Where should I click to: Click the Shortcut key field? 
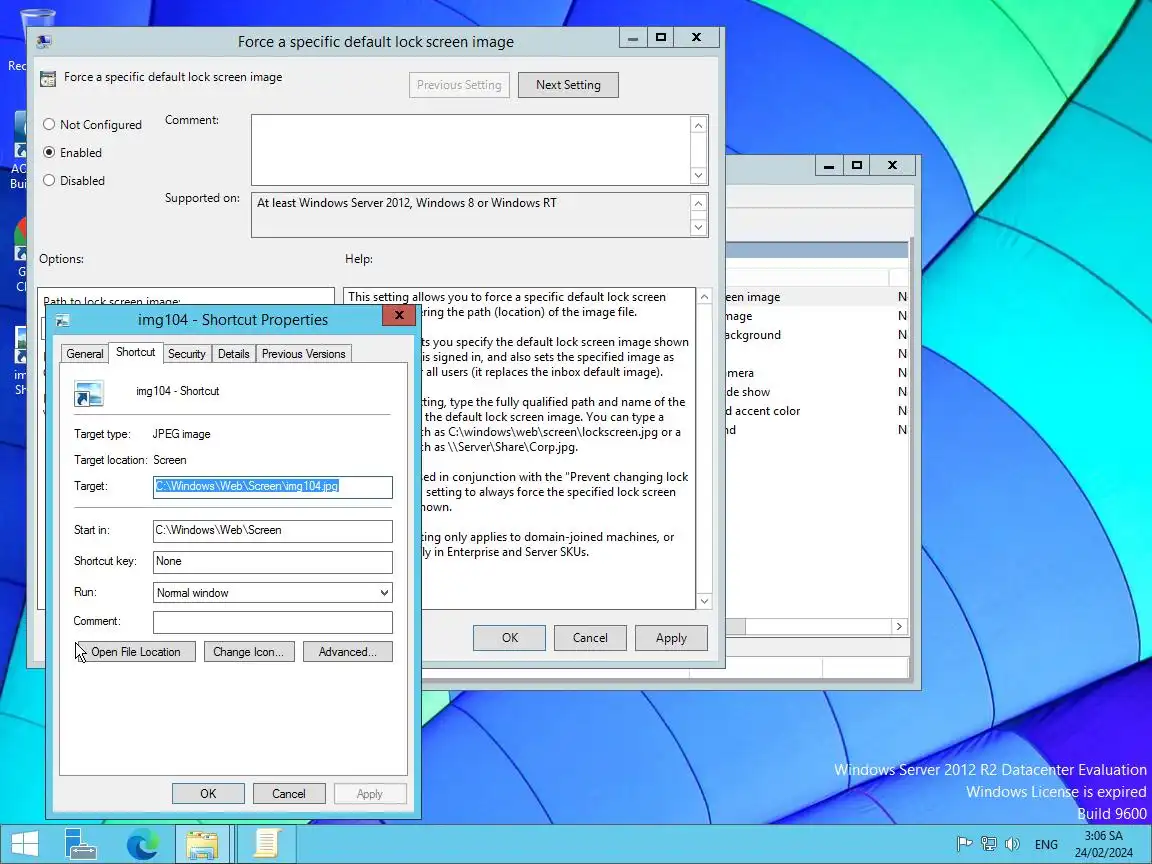tap(273, 561)
